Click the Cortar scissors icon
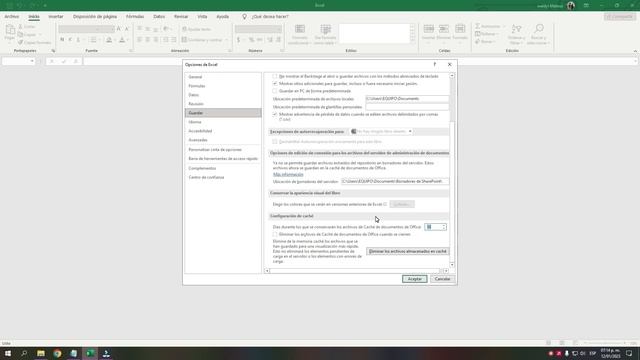This screenshot has height=360, width=640. (x=20, y=27)
